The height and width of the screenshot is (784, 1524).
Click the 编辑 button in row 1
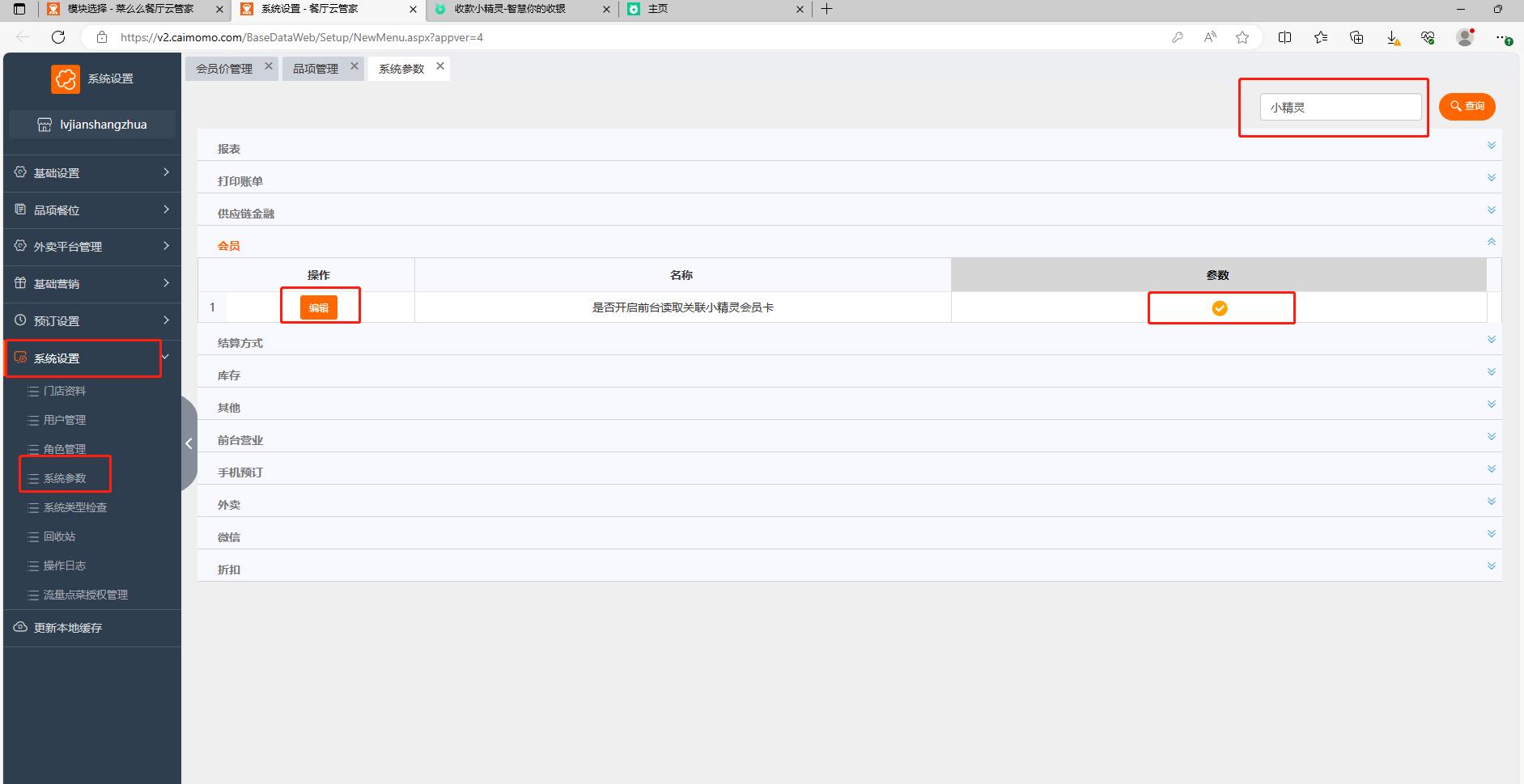(319, 307)
